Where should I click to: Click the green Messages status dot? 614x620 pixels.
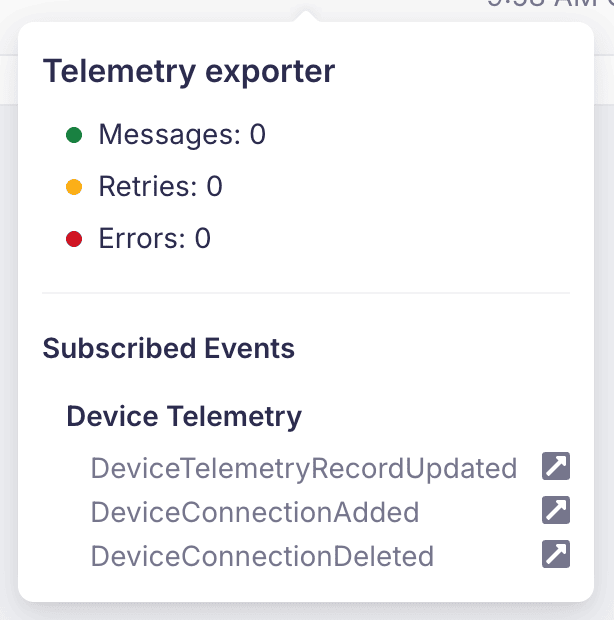click(x=74, y=135)
